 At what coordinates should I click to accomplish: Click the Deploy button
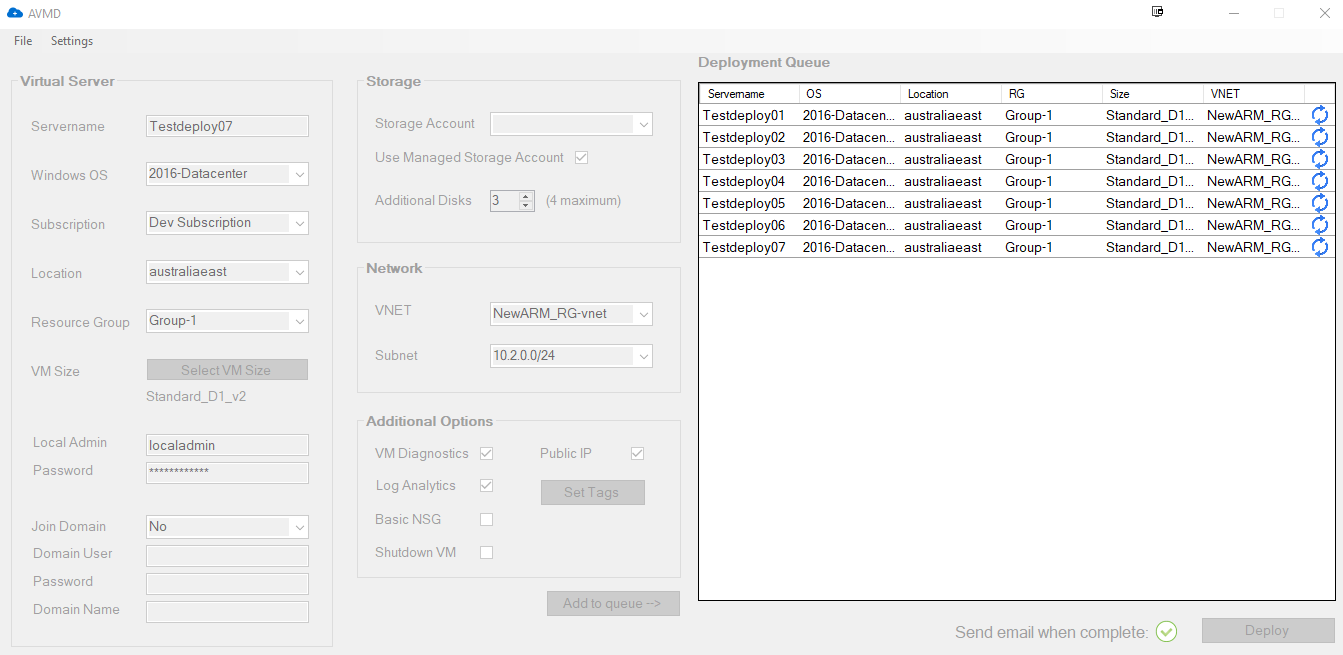tap(1268, 631)
